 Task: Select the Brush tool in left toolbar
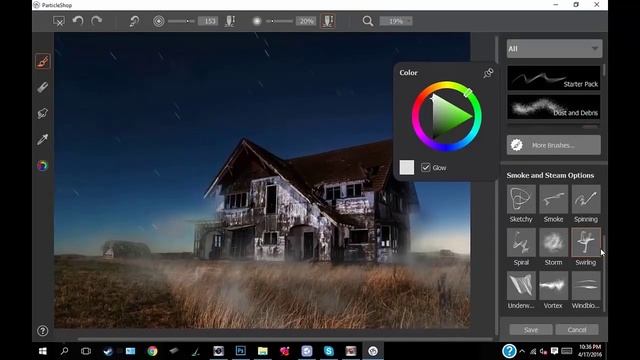[x=42, y=61]
